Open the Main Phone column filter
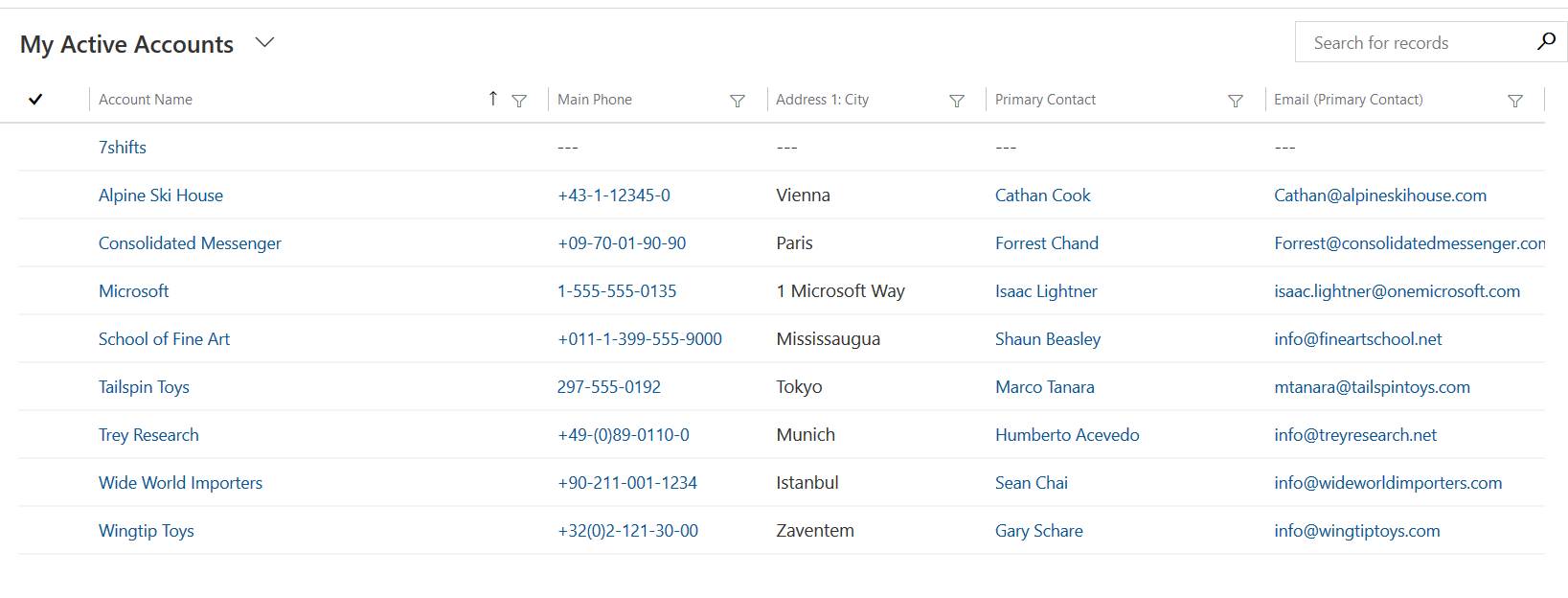The height and width of the screenshot is (598, 1568). 738,101
